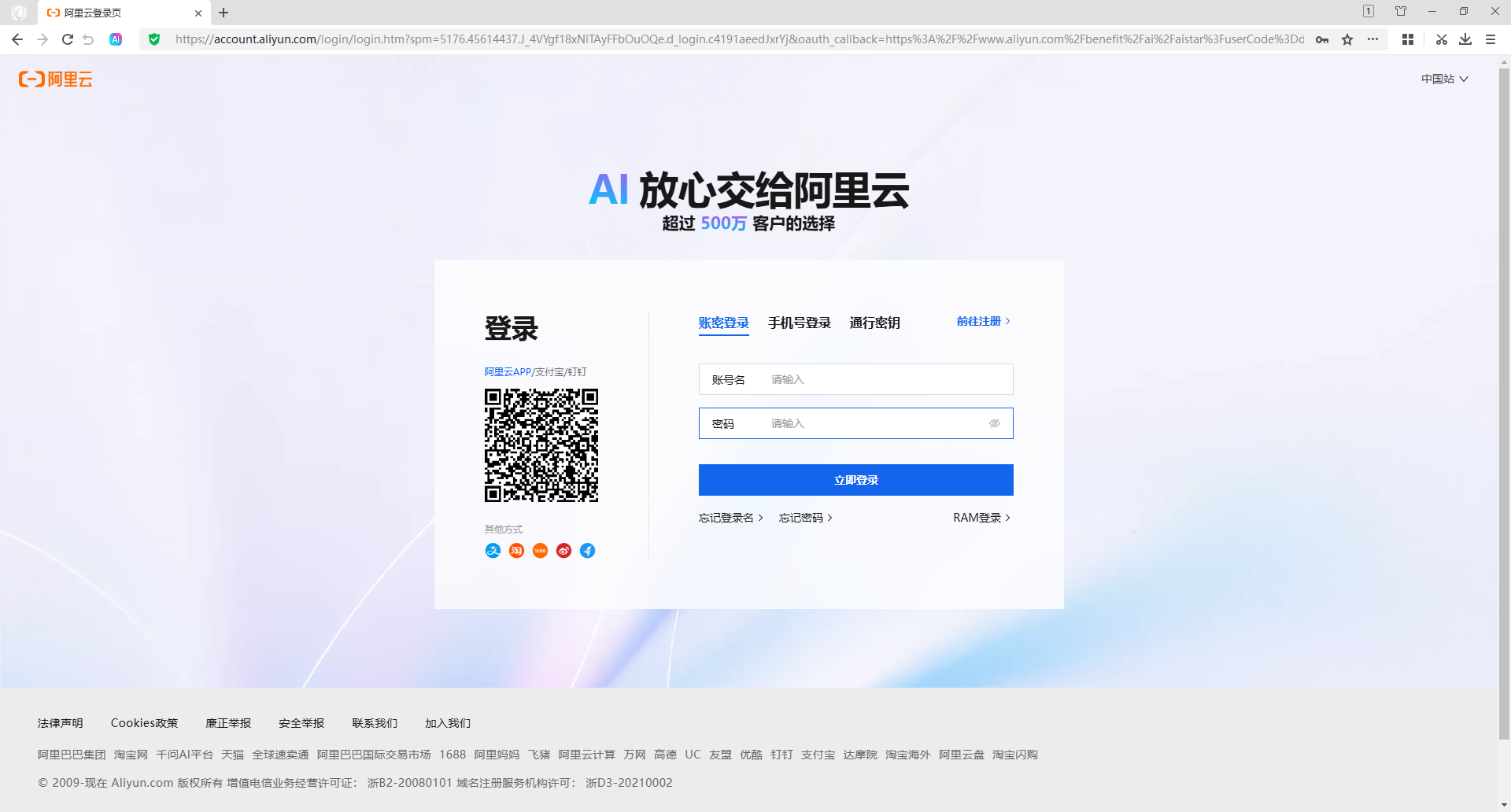The height and width of the screenshot is (812, 1511).
Task: Click the undo-close-tab restore icon
Action: [88, 39]
